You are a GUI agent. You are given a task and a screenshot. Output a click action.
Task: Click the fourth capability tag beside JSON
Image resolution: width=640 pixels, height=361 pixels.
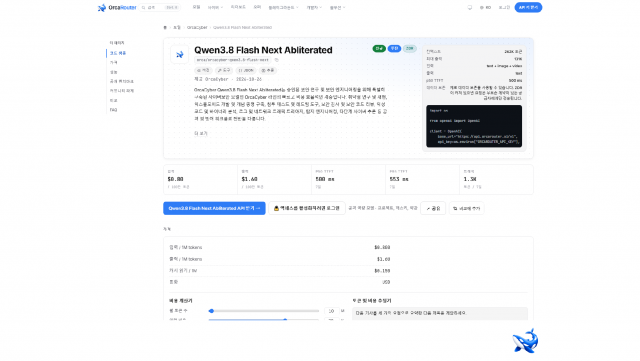268,70
